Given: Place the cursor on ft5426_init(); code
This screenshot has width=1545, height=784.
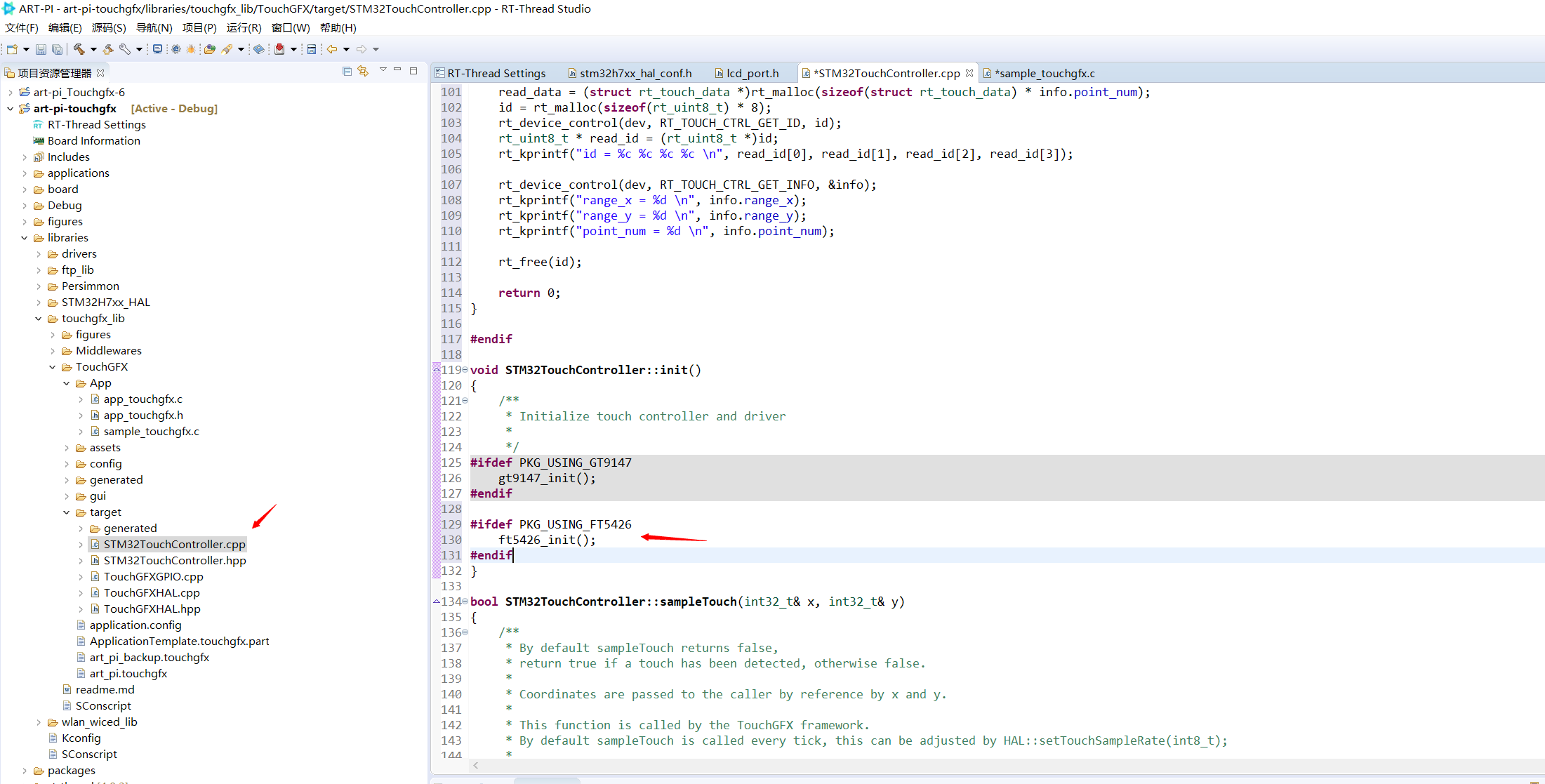Looking at the screenshot, I should click(547, 540).
